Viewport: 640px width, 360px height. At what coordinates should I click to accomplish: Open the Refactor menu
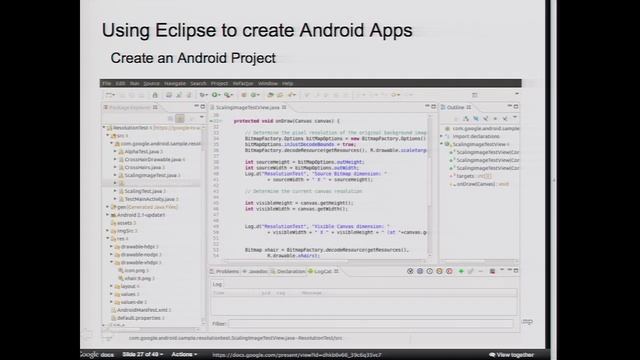click(243, 83)
